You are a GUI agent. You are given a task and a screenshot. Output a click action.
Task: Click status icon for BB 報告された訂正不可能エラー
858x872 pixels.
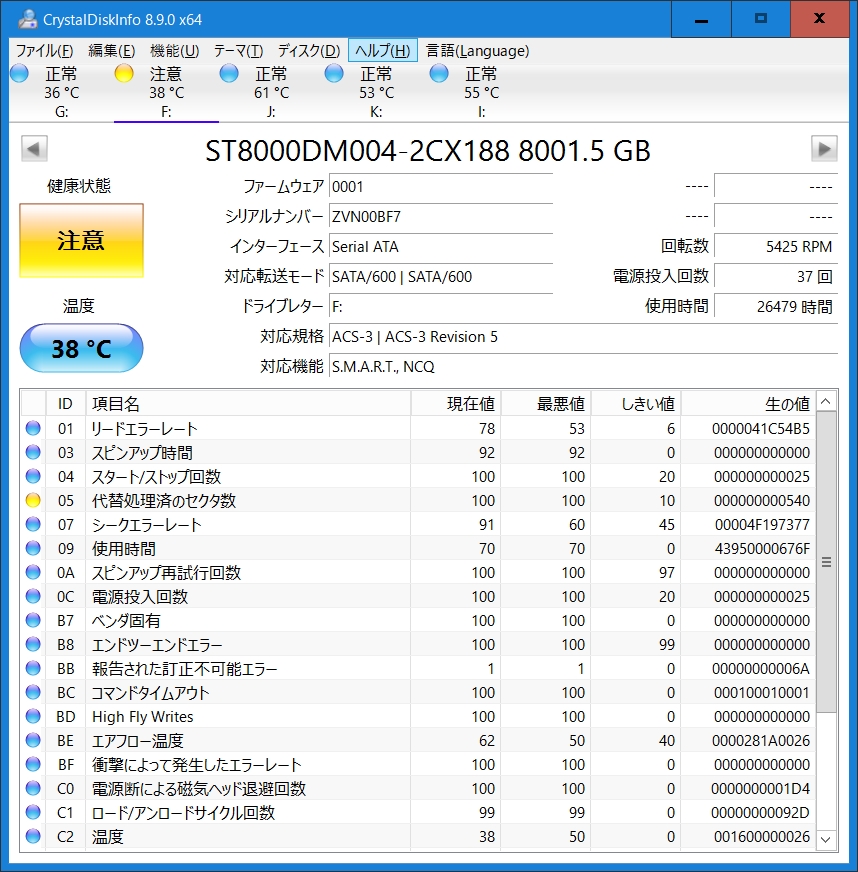click(33, 668)
